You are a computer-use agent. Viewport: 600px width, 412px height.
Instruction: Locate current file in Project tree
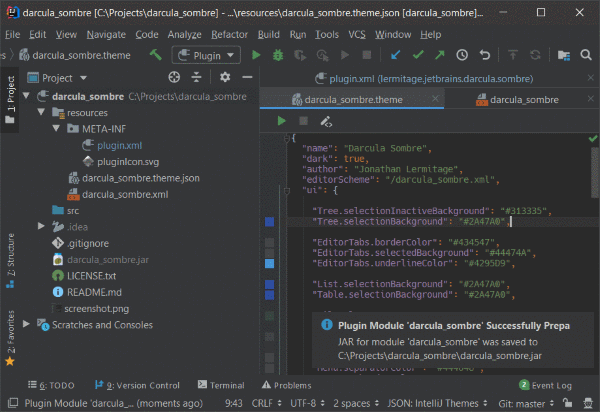(174, 77)
